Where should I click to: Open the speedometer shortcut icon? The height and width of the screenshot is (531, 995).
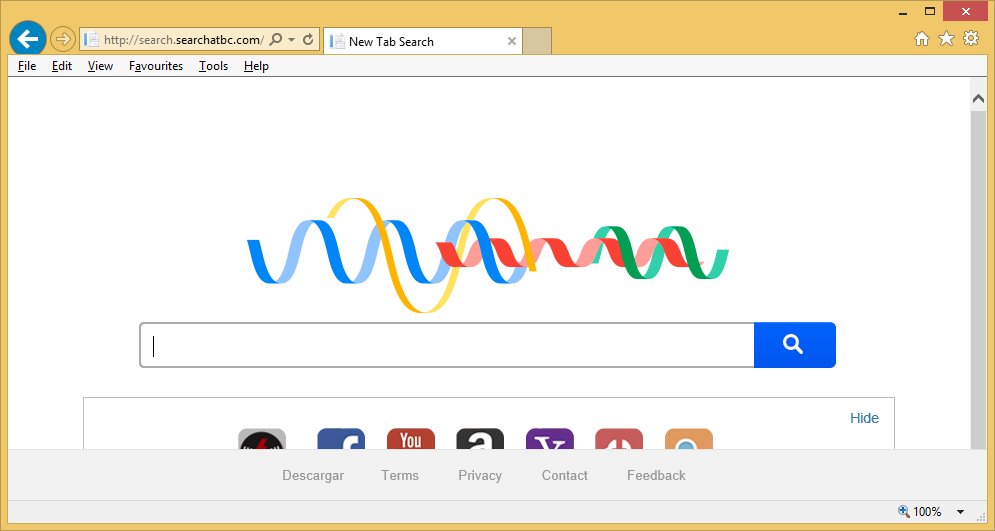(x=262, y=439)
